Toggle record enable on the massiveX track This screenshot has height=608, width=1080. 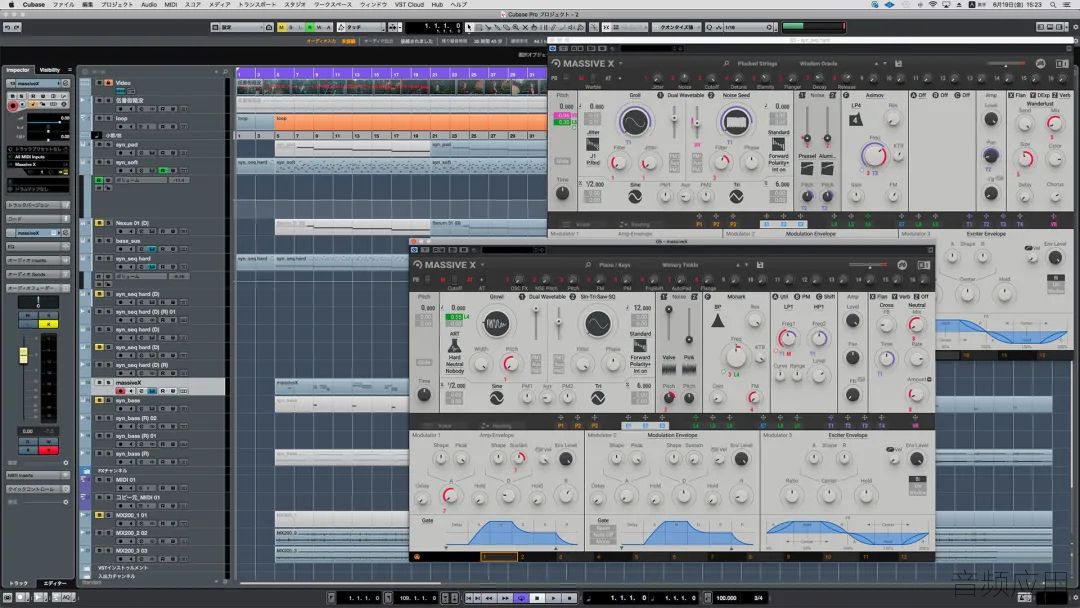coord(121,390)
